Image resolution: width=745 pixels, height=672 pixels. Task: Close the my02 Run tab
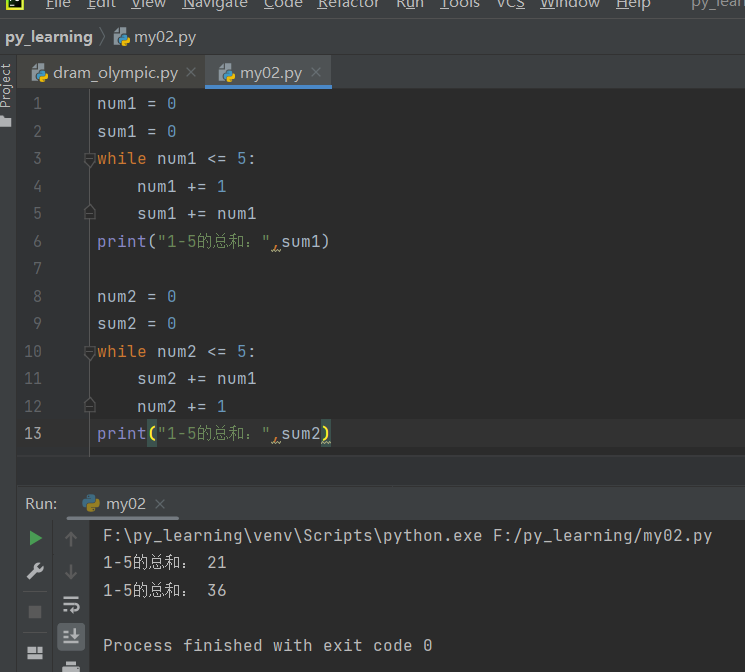[x=160, y=504]
